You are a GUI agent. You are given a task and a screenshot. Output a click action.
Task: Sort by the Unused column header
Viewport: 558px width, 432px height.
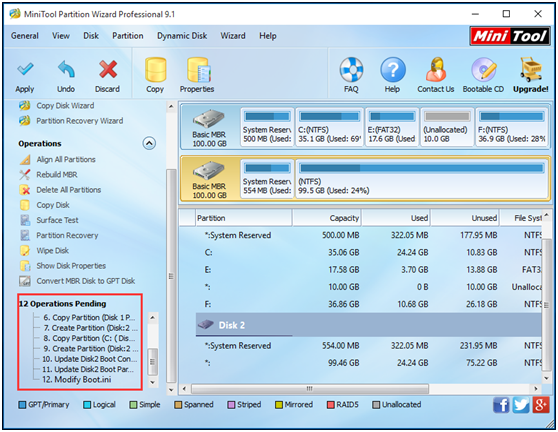tap(465, 218)
